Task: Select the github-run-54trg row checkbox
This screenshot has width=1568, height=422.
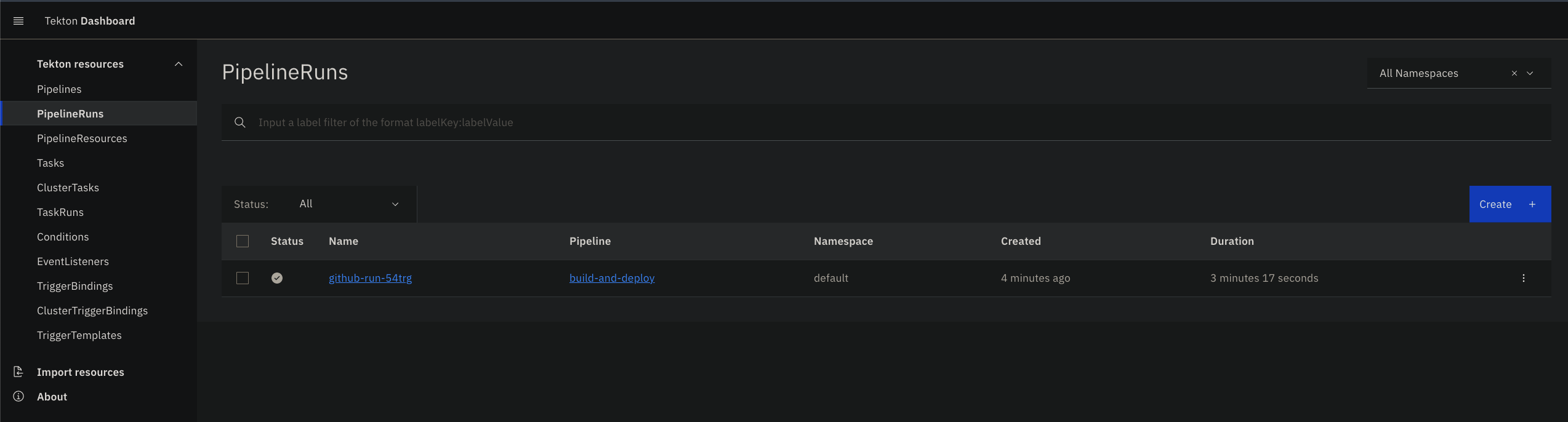Action: (x=243, y=278)
